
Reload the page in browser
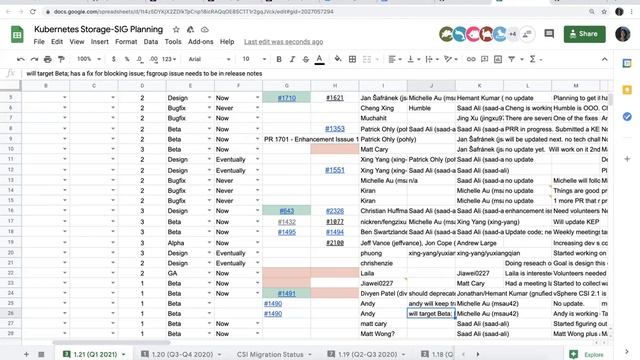point(33,12)
